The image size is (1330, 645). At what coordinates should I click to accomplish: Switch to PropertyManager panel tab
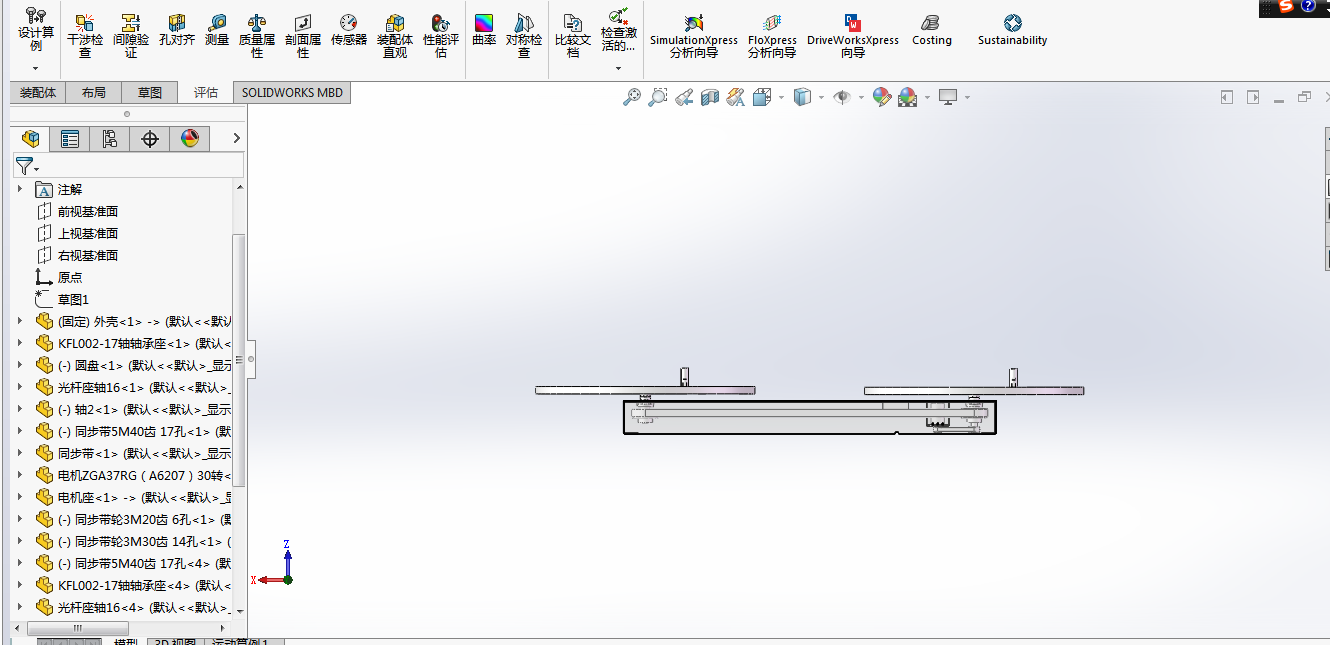(70, 139)
